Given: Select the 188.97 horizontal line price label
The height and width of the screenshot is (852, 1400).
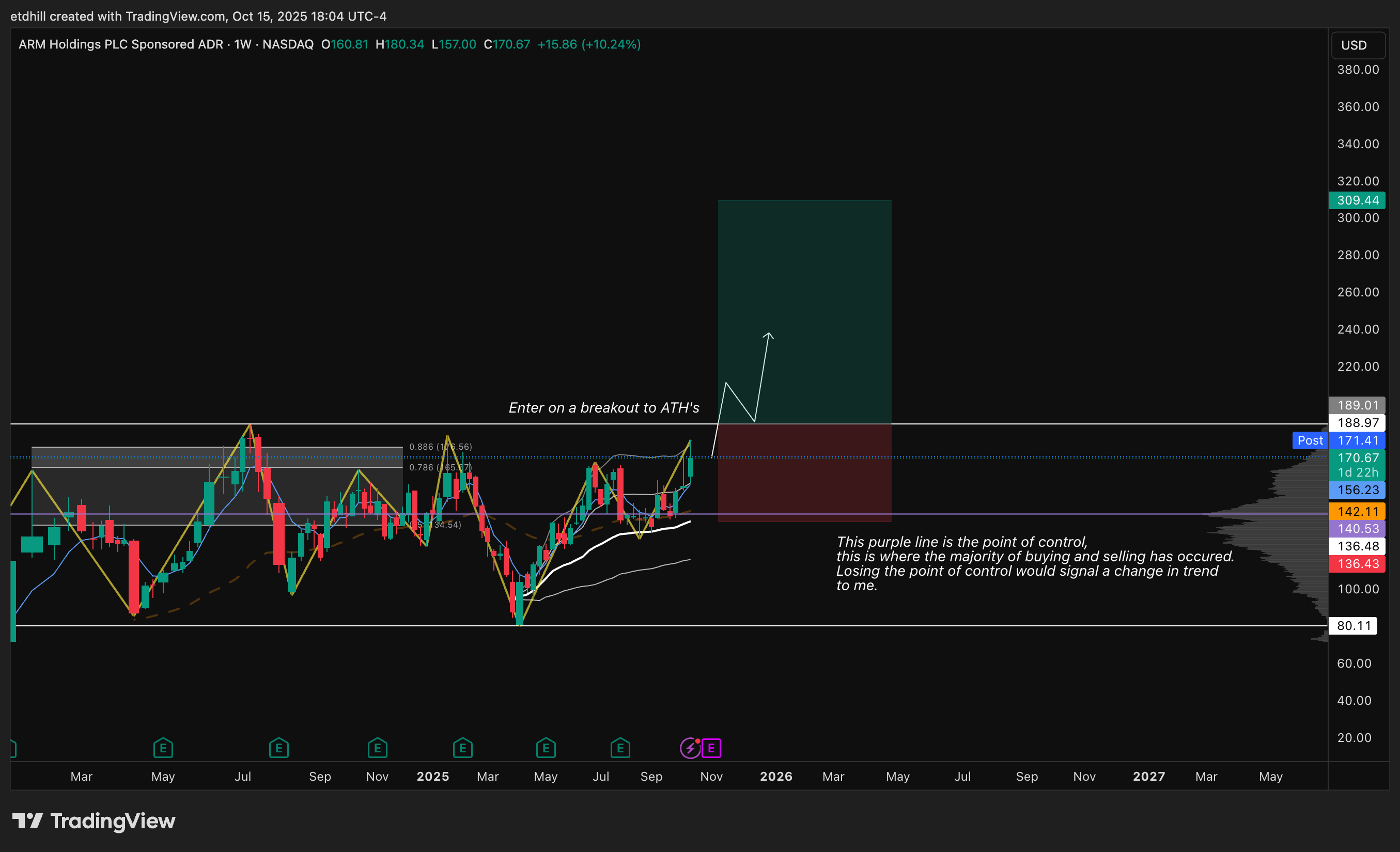Looking at the screenshot, I should tap(1357, 422).
